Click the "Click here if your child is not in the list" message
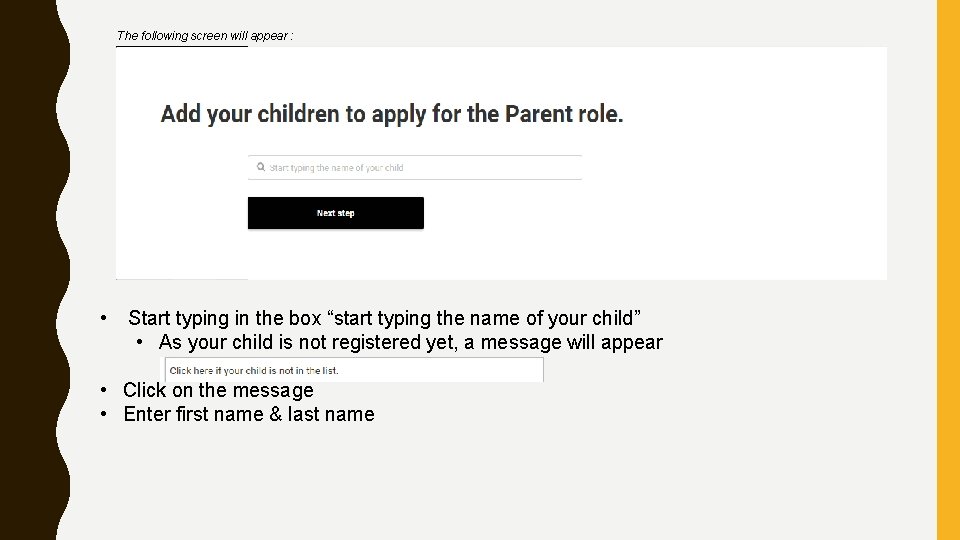The height and width of the screenshot is (540, 960). pyautogui.click(x=254, y=371)
